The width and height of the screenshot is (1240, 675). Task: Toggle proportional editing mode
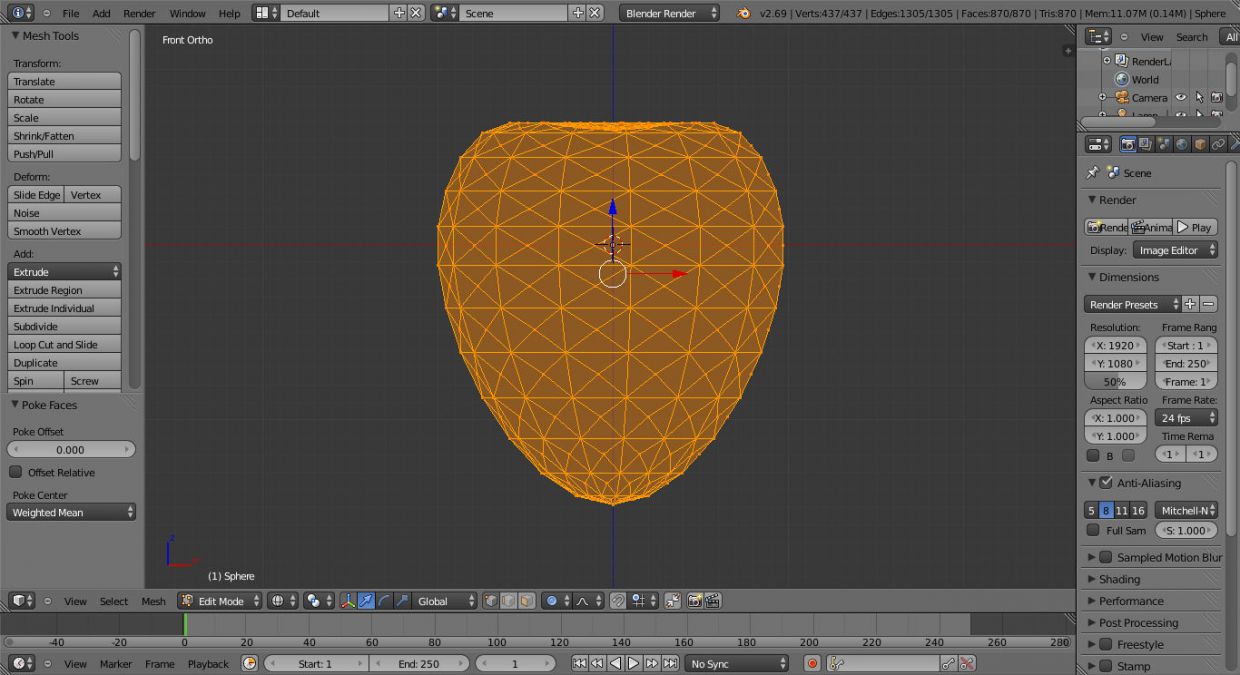tap(555, 601)
